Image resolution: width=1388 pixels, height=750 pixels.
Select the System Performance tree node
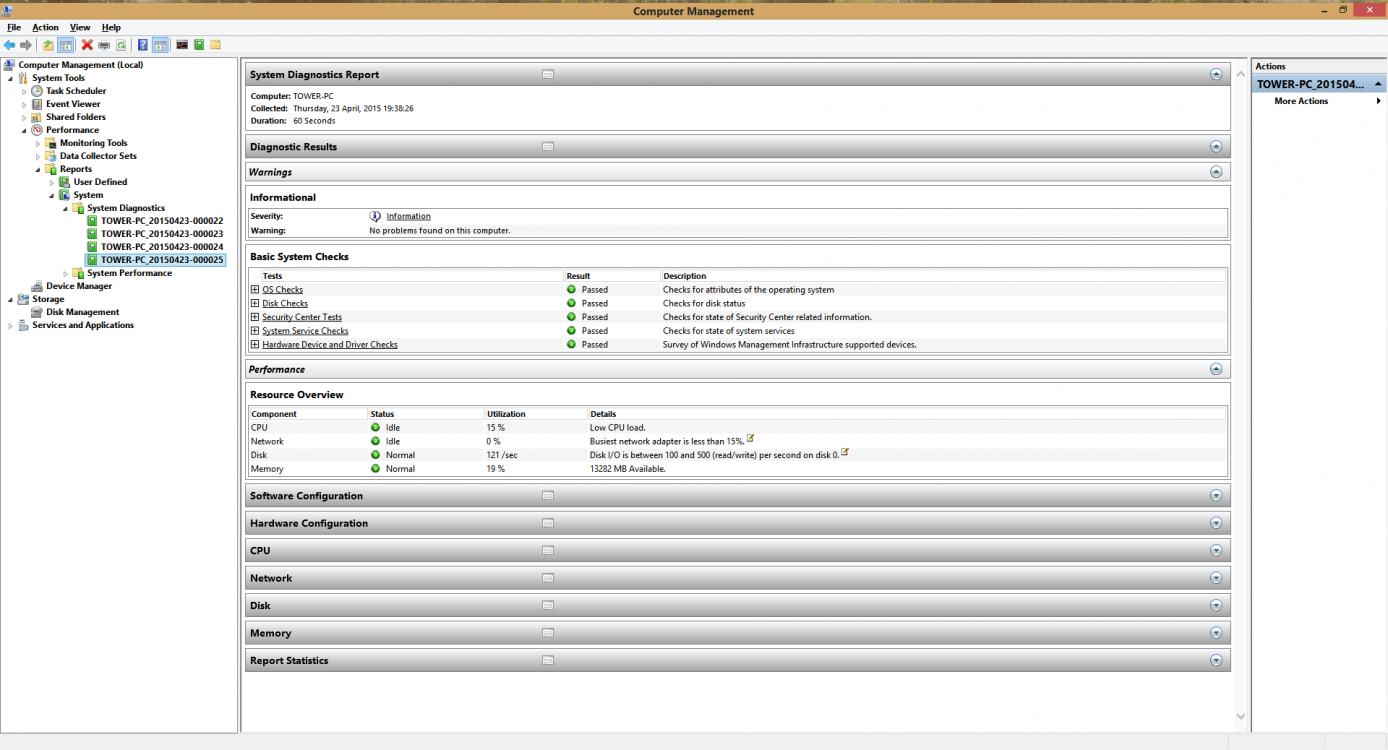(129, 273)
